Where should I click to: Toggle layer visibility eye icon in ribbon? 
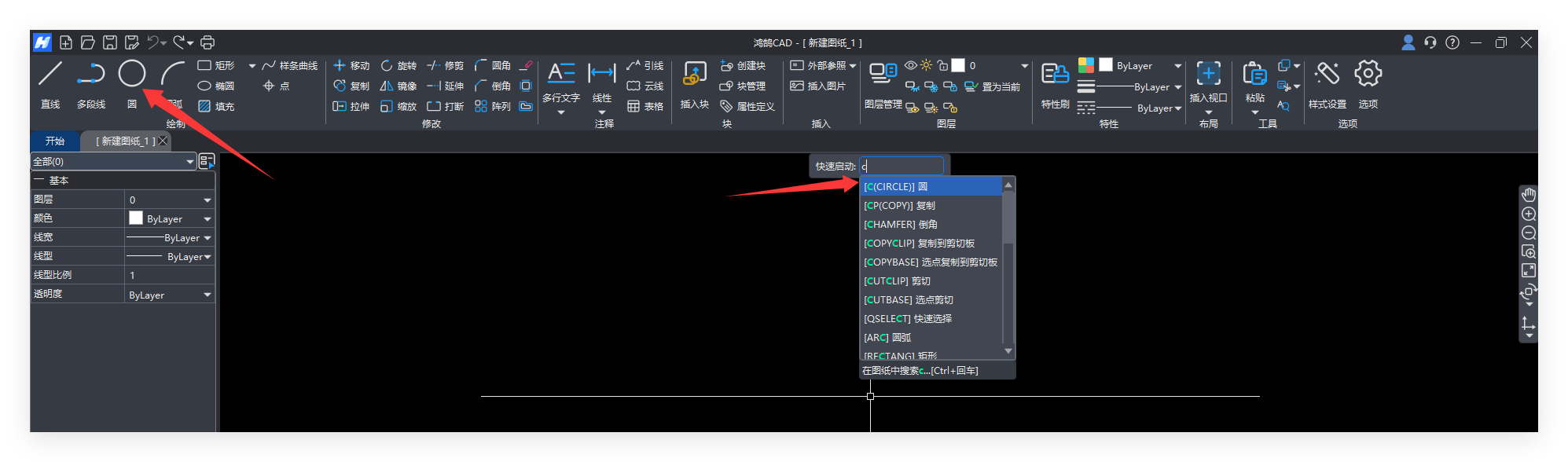(x=911, y=66)
